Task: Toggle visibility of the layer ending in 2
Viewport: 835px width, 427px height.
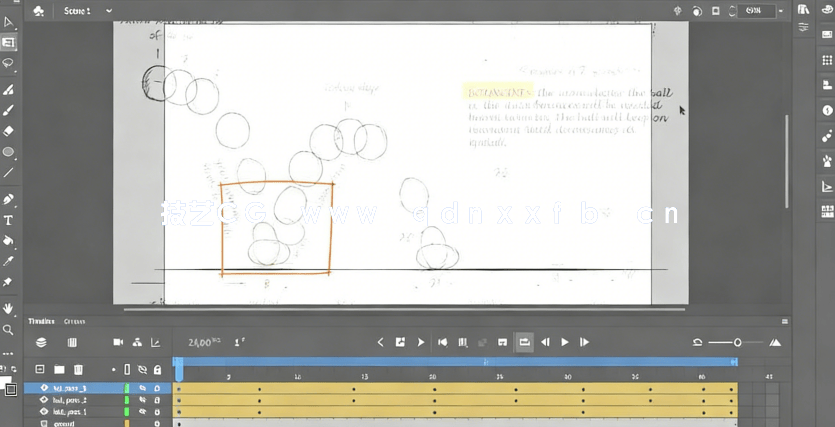Action: click(142, 400)
